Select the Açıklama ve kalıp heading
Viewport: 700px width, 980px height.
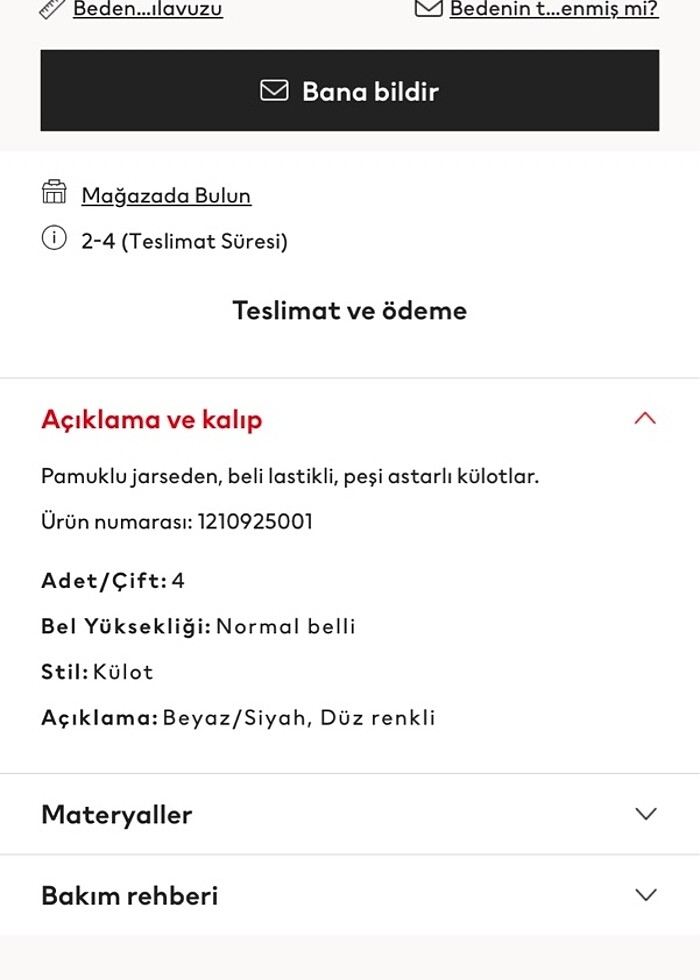click(151, 420)
